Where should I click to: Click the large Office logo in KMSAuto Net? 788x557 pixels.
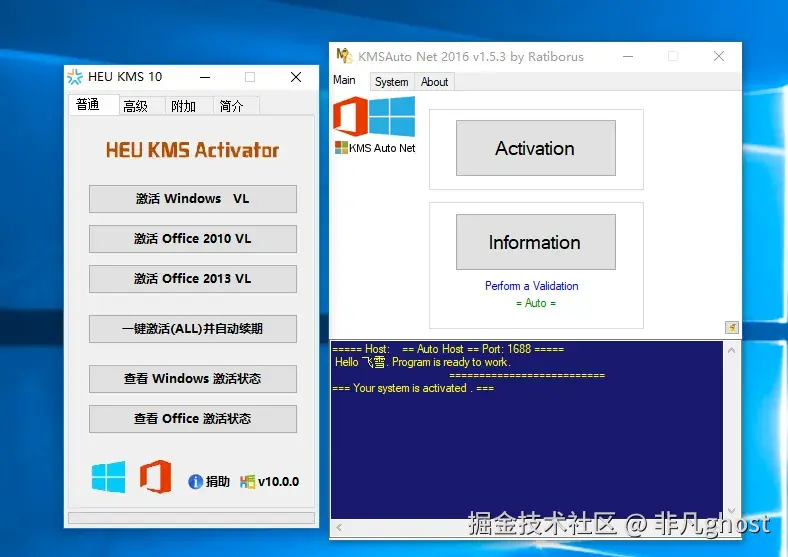point(350,117)
